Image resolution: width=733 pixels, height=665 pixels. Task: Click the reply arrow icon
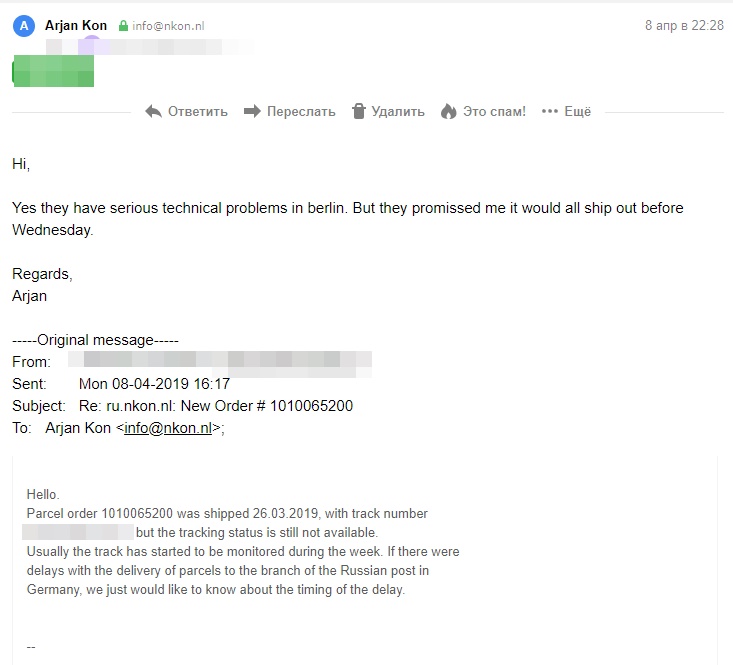tap(153, 112)
